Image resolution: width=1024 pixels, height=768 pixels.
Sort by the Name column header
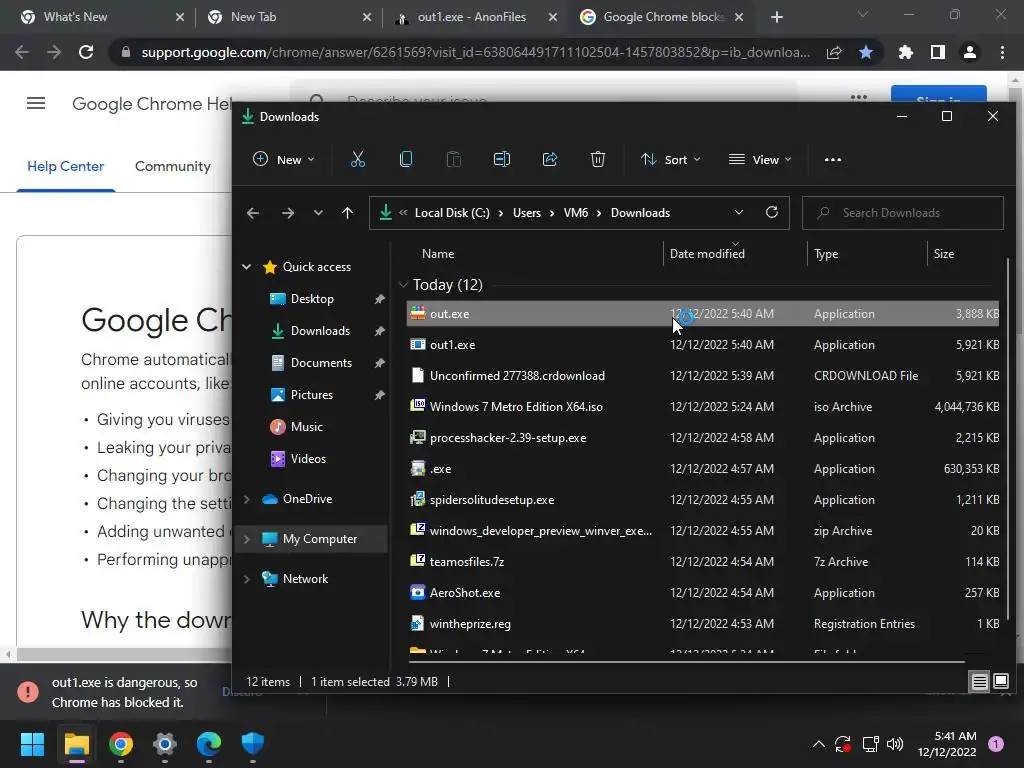pos(438,253)
